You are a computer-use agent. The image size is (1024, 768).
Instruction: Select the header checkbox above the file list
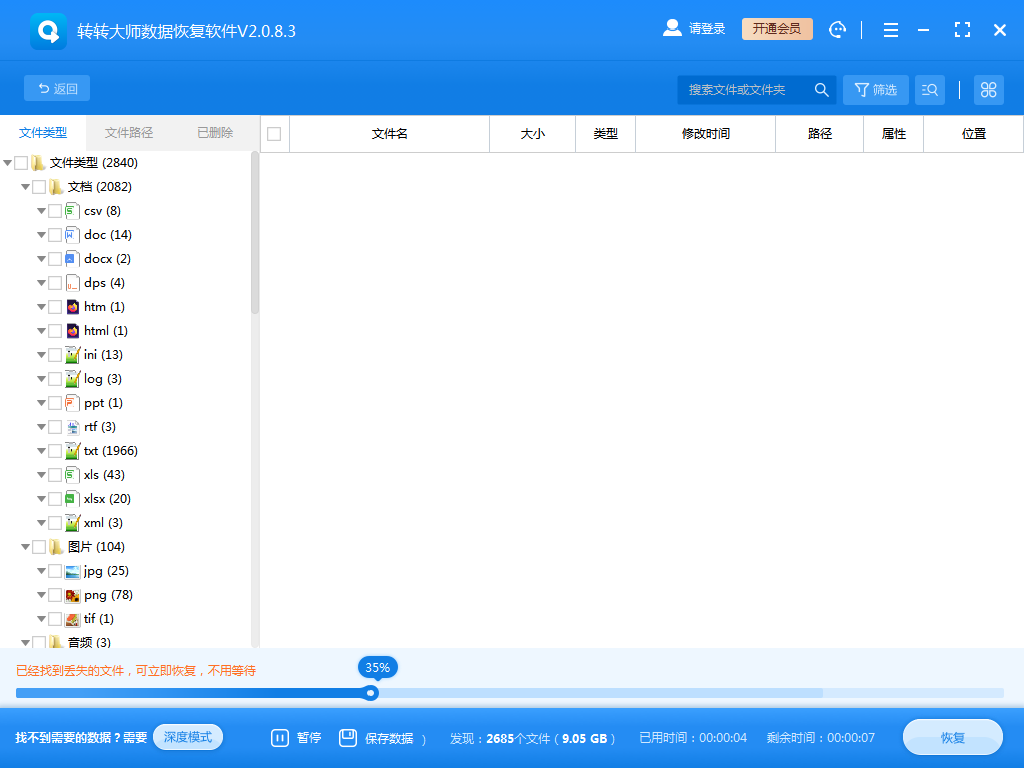(273, 133)
